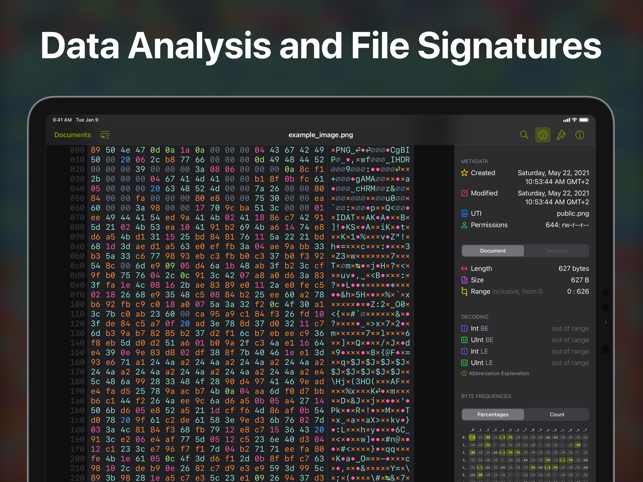This screenshot has height=482, width=643.
Task: Switch byte frequencies to Count
Action: [x=557, y=414]
